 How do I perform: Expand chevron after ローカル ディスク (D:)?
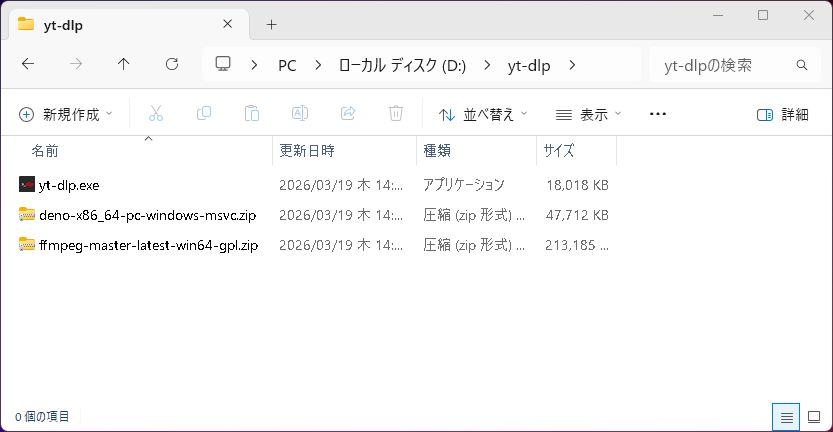point(487,65)
